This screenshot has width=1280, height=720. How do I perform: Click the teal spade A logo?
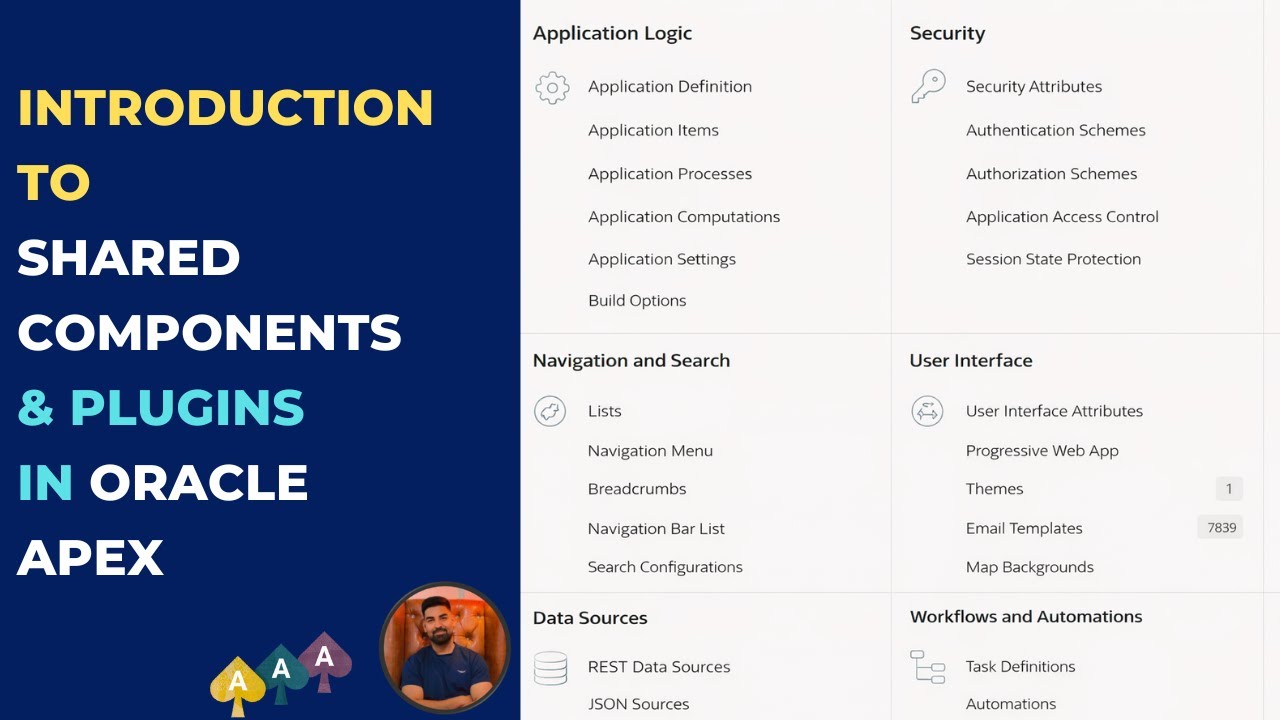tap(281, 674)
